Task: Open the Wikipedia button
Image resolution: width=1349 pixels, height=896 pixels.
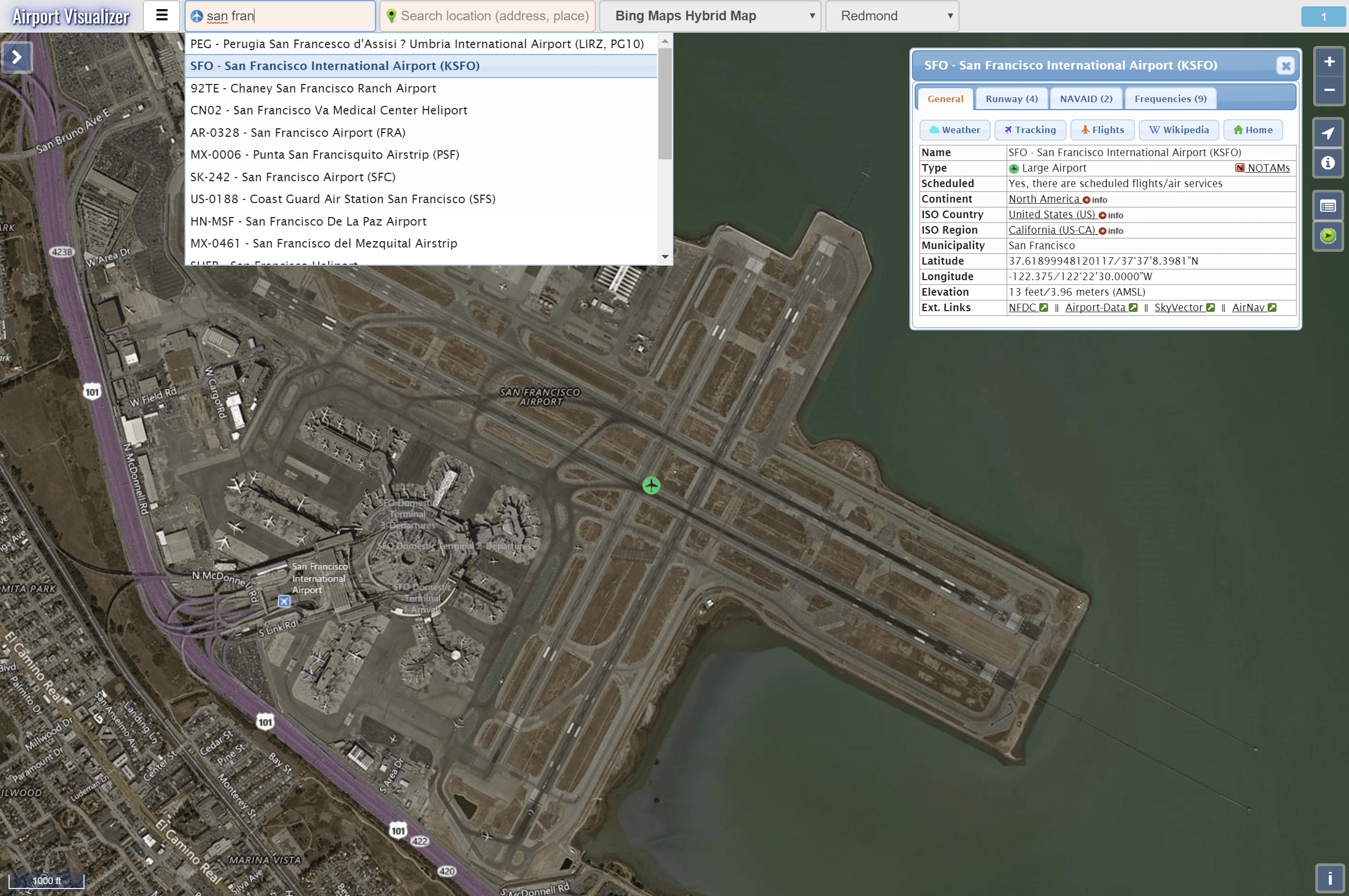Action: pos(1179,130)
